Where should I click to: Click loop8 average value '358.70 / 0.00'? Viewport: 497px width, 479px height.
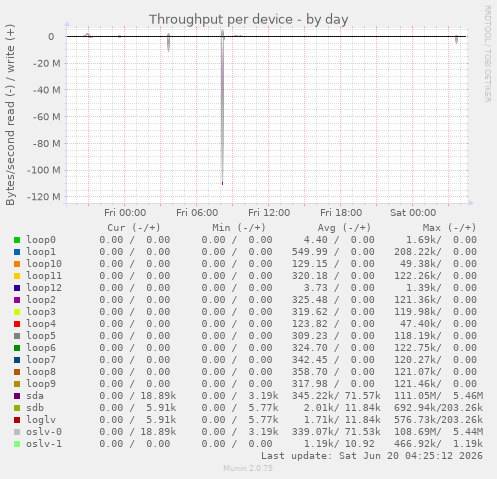333,372
